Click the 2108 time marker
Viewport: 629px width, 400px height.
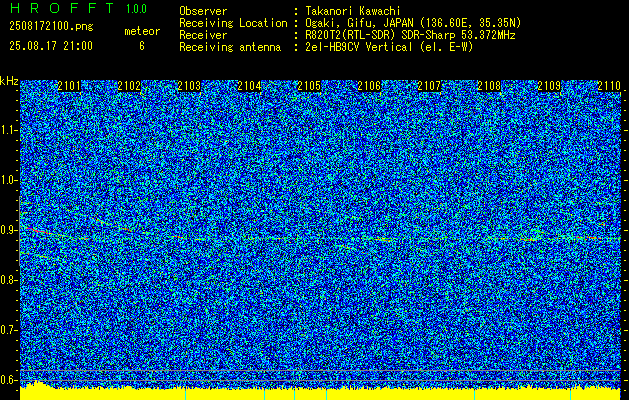[489, 86]
